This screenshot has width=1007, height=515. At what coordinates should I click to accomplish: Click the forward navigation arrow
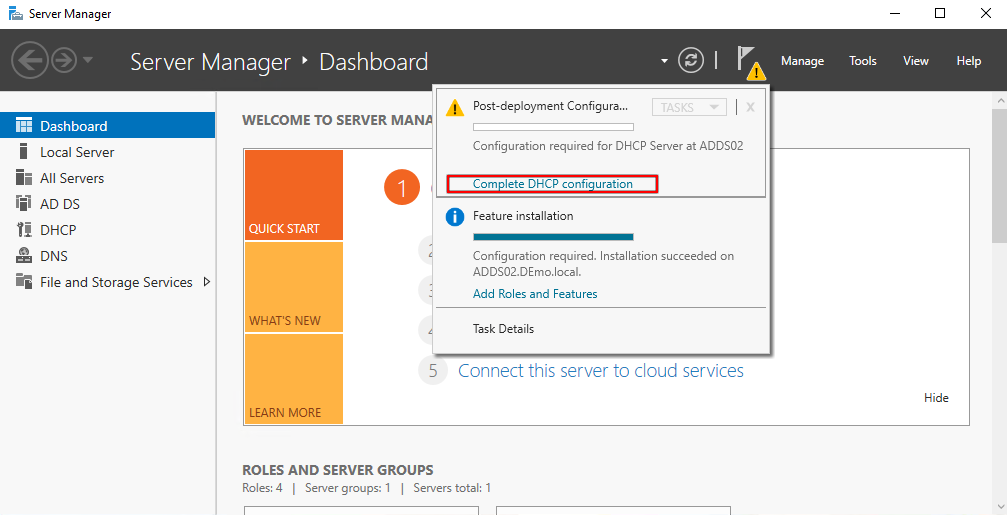[x=64, y=61]
